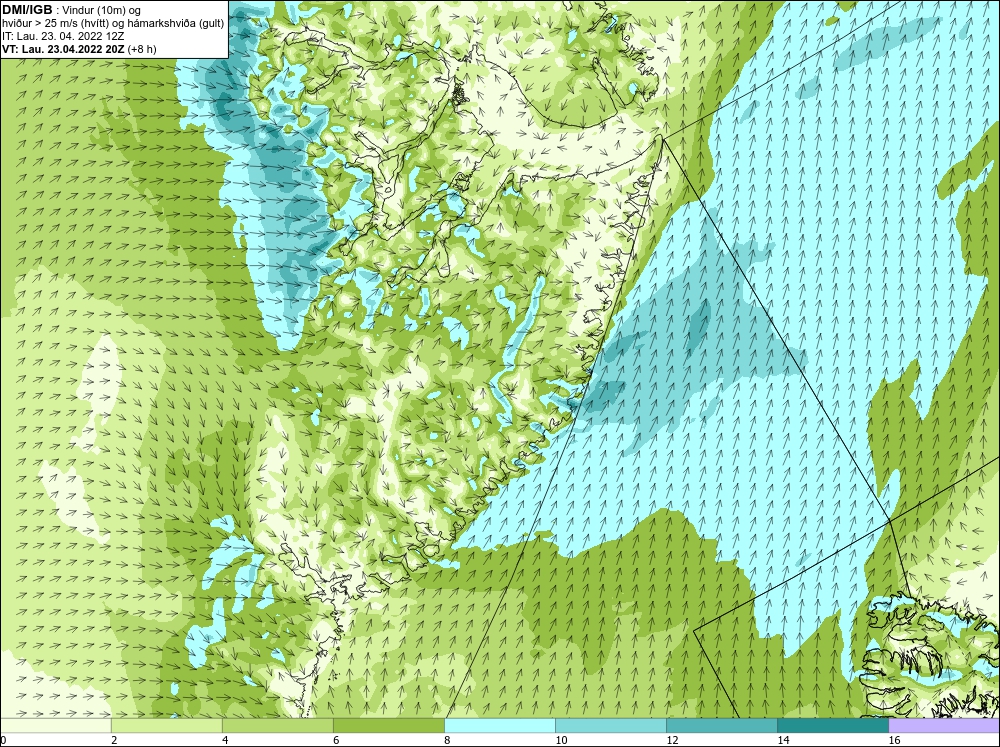Click the legend scale label '12'
This screenshot has height=747, width=1000.
(672, 740)
